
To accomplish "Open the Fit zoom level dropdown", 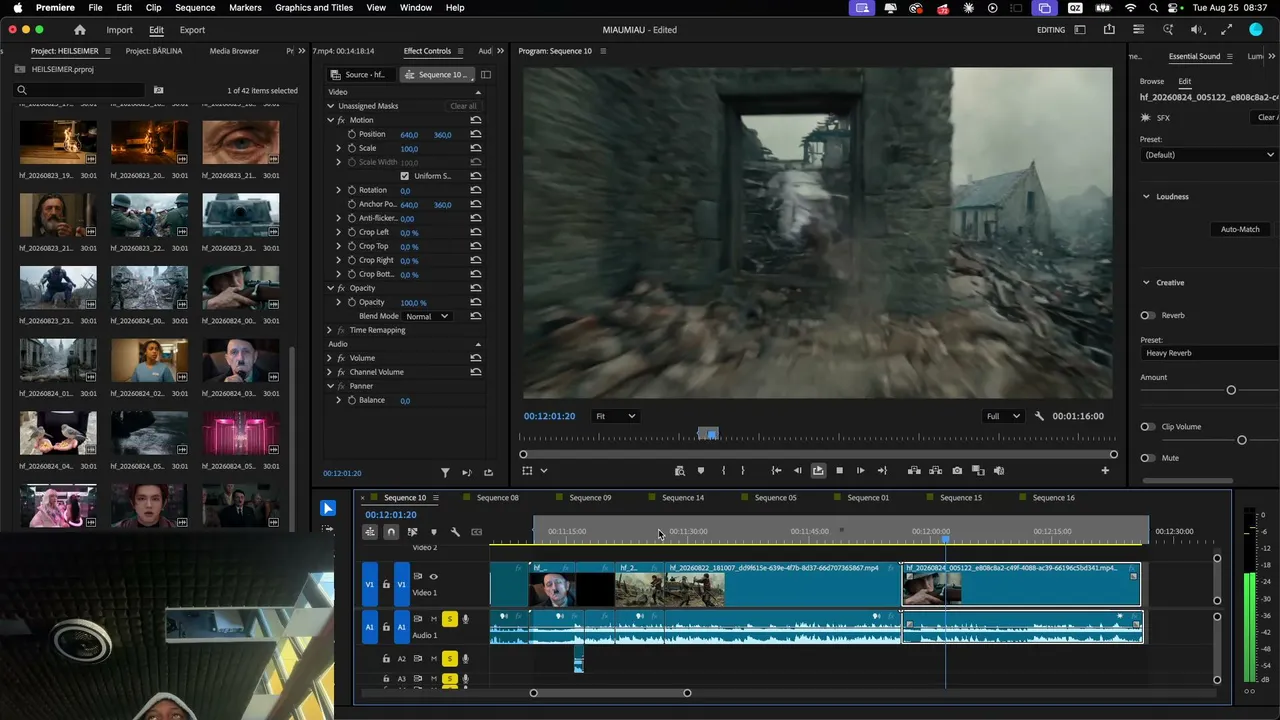I will [615, 416].
